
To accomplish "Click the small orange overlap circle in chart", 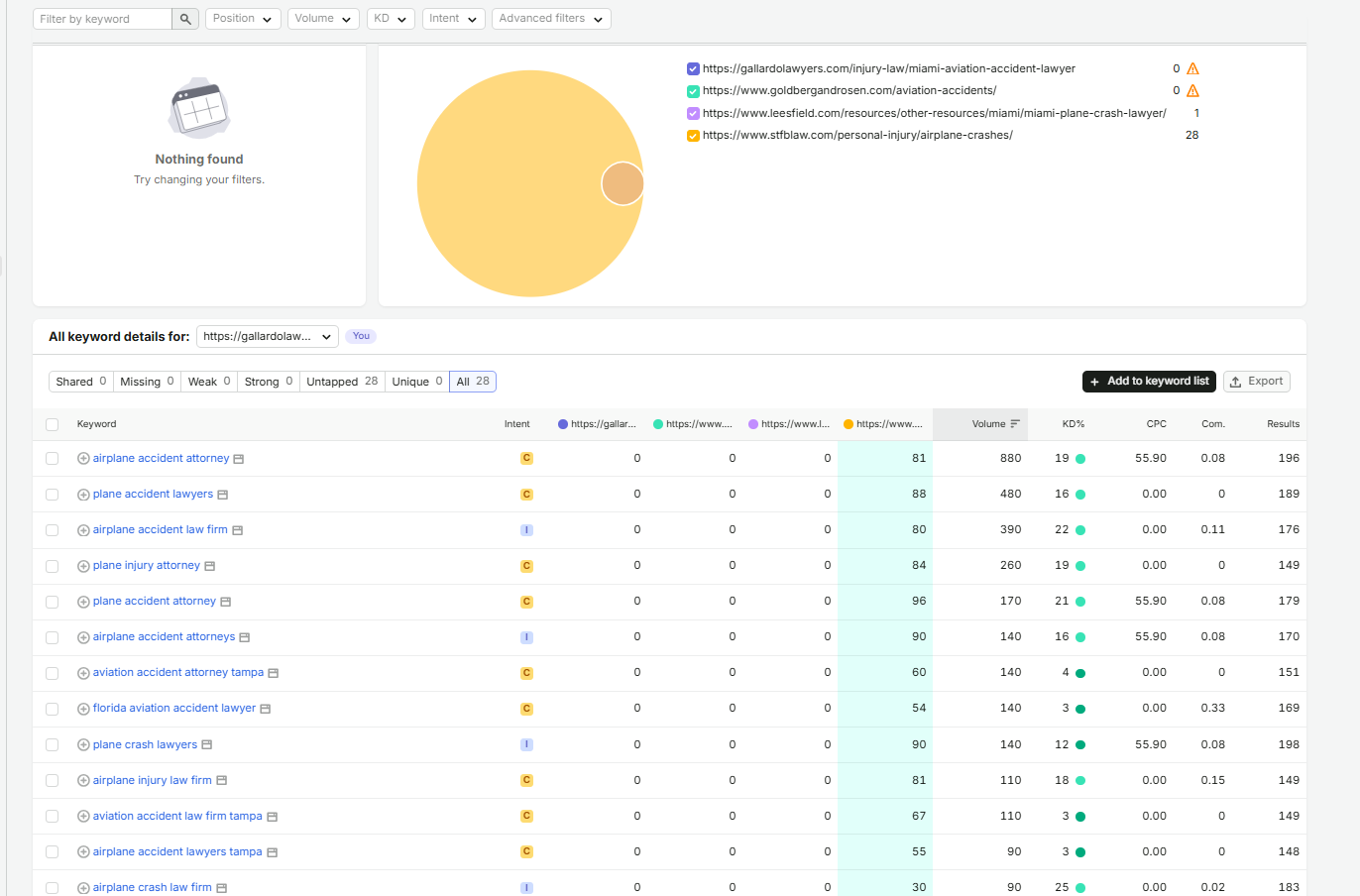I will pyautogui.click(x=623, y=183).
